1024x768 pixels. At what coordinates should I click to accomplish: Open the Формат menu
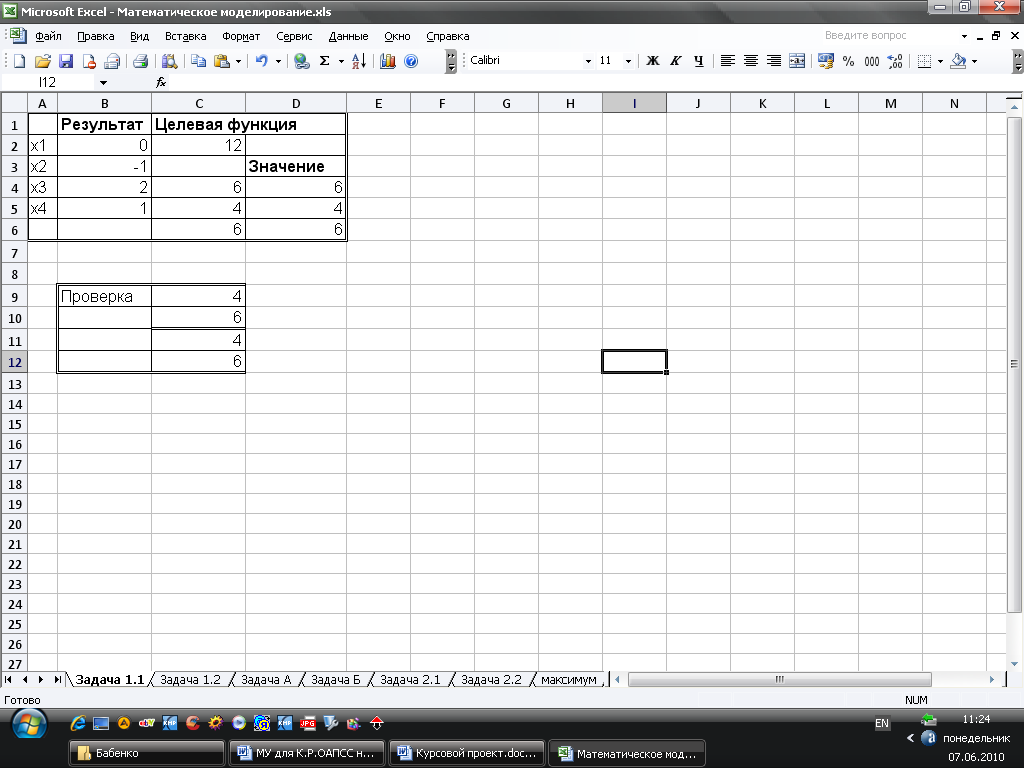point(241,36)
